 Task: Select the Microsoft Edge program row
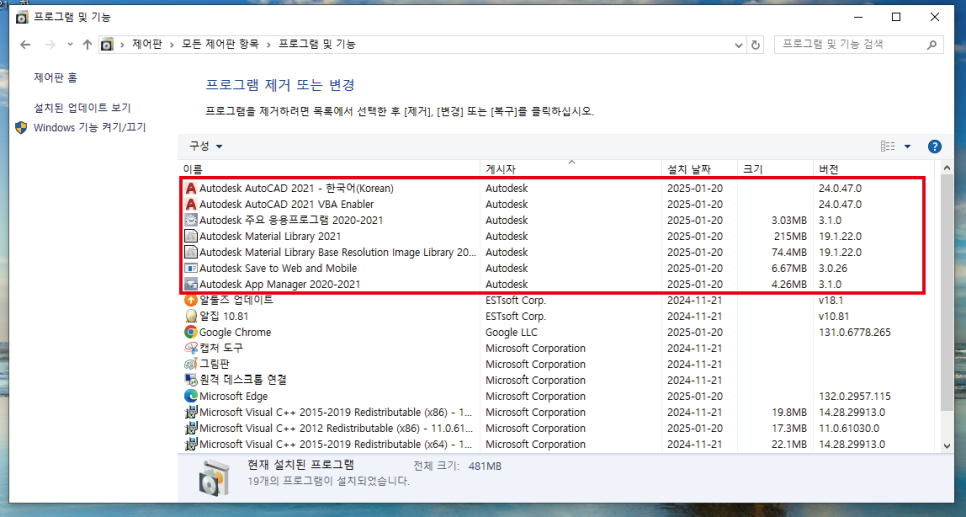(558, 396)
